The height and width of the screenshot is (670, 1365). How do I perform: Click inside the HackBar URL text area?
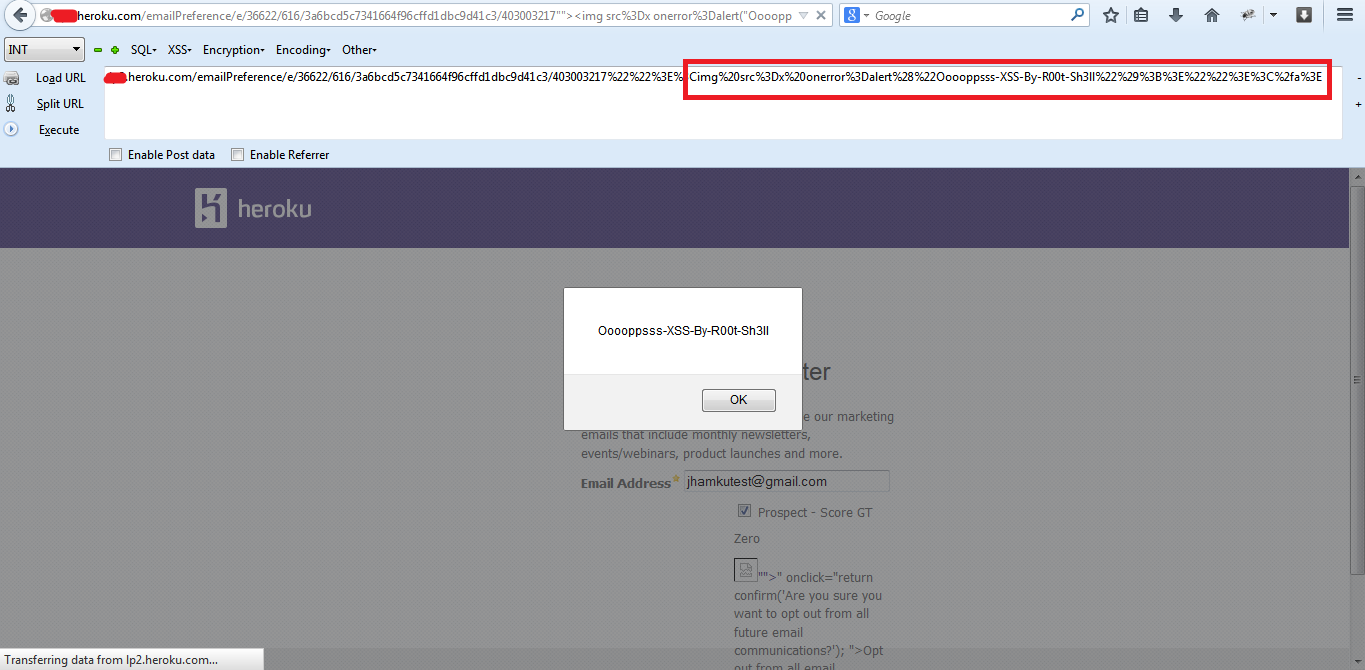pos(723,103)
